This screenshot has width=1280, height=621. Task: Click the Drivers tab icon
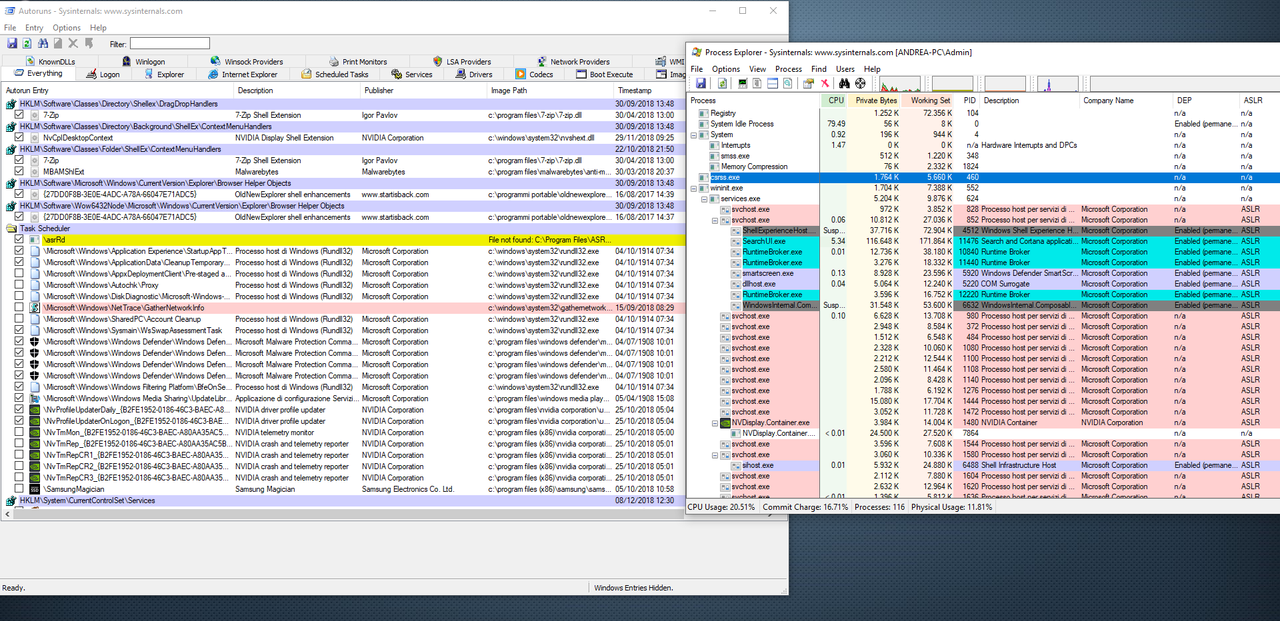coord(461,74)
